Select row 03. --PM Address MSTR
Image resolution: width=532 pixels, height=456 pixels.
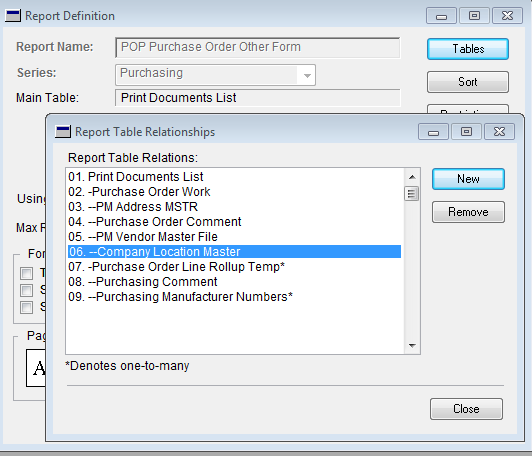point(234,207)
